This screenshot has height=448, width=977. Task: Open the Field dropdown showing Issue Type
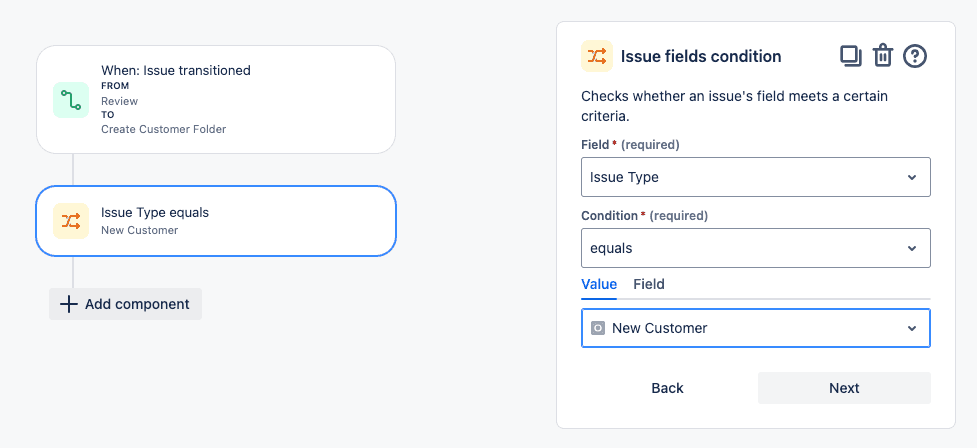pos(756,177)
